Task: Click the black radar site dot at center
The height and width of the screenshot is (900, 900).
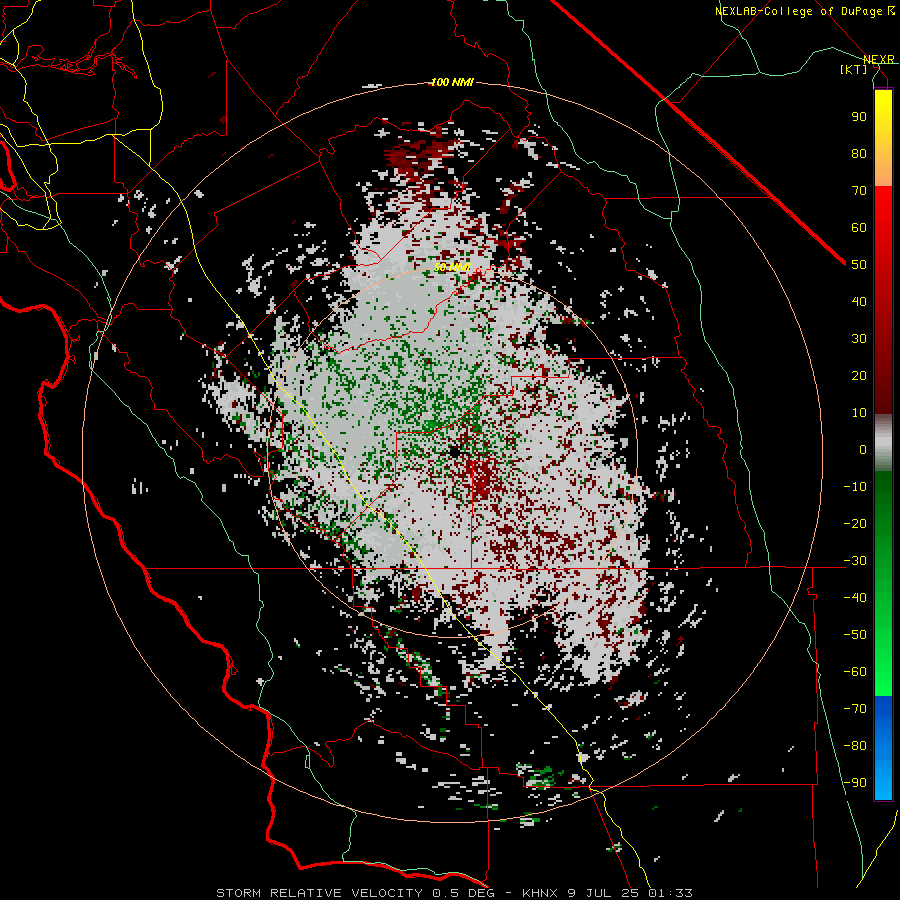Action: pyautogui.click(x=455, y=452)
